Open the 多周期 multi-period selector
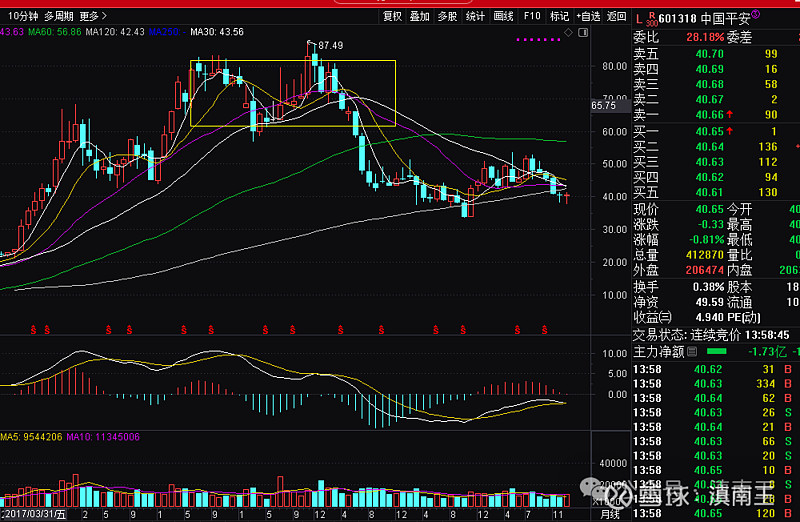This screenshot has width=800, height=522. point(59,16)
